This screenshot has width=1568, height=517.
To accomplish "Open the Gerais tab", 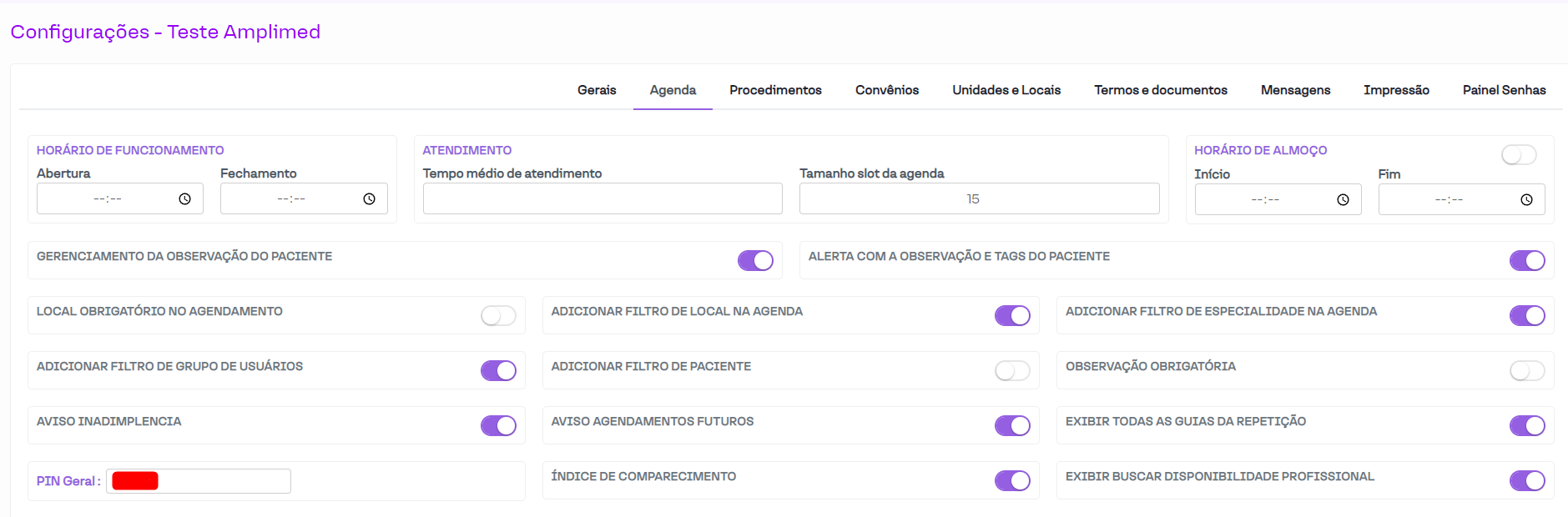I will coord(597,90).
